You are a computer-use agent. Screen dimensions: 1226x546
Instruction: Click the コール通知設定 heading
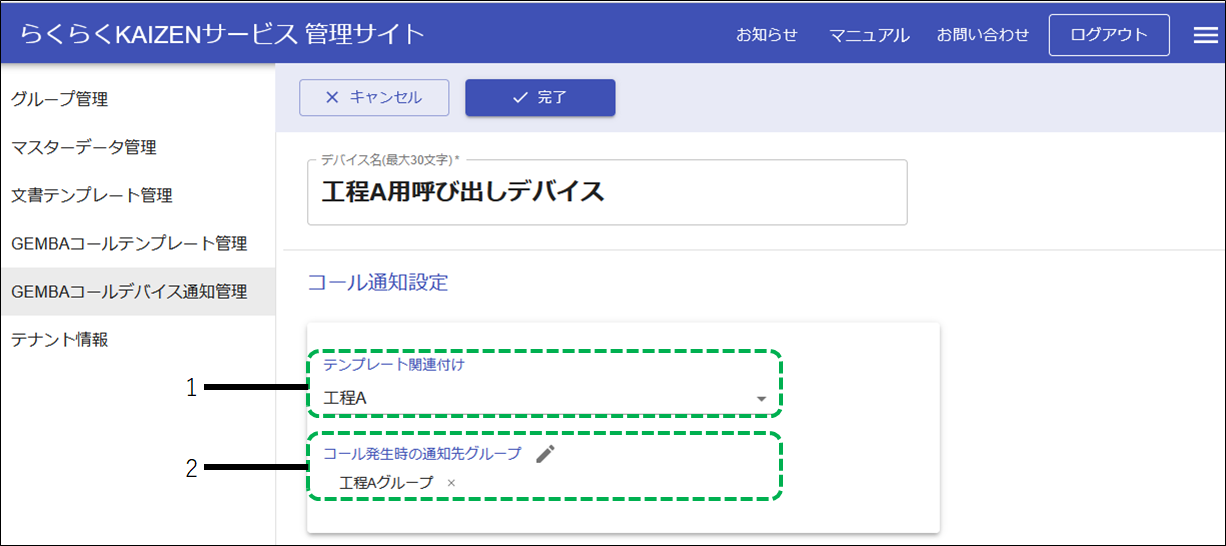pyautogui.click(x=377, y=283)
